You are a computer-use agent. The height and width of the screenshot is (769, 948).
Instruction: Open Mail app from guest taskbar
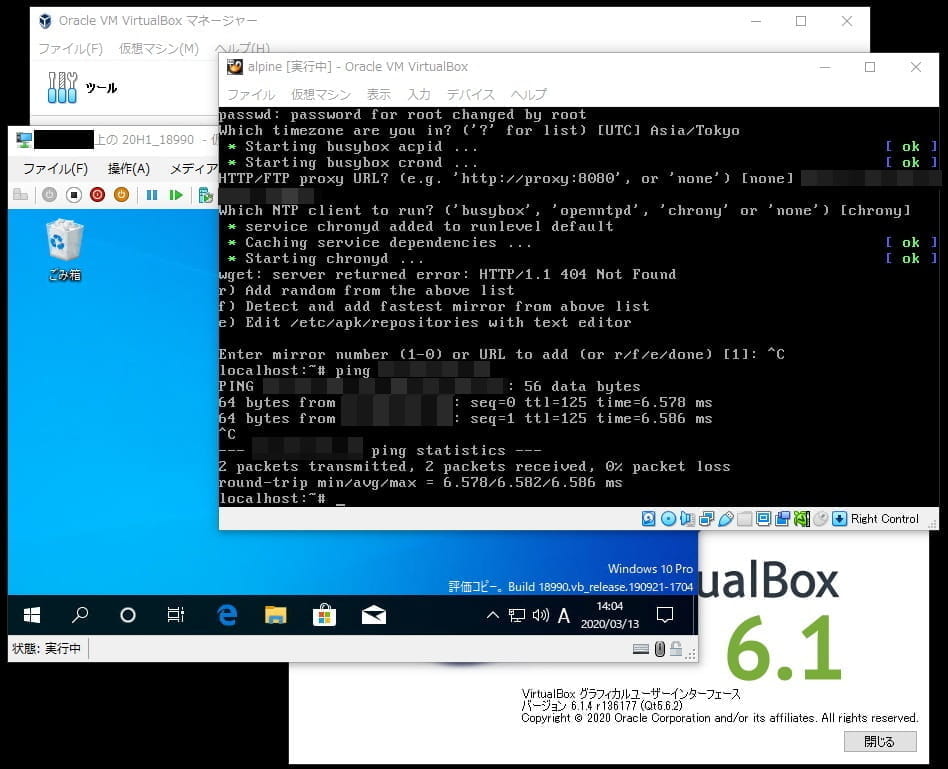click(x=374, y=615)
